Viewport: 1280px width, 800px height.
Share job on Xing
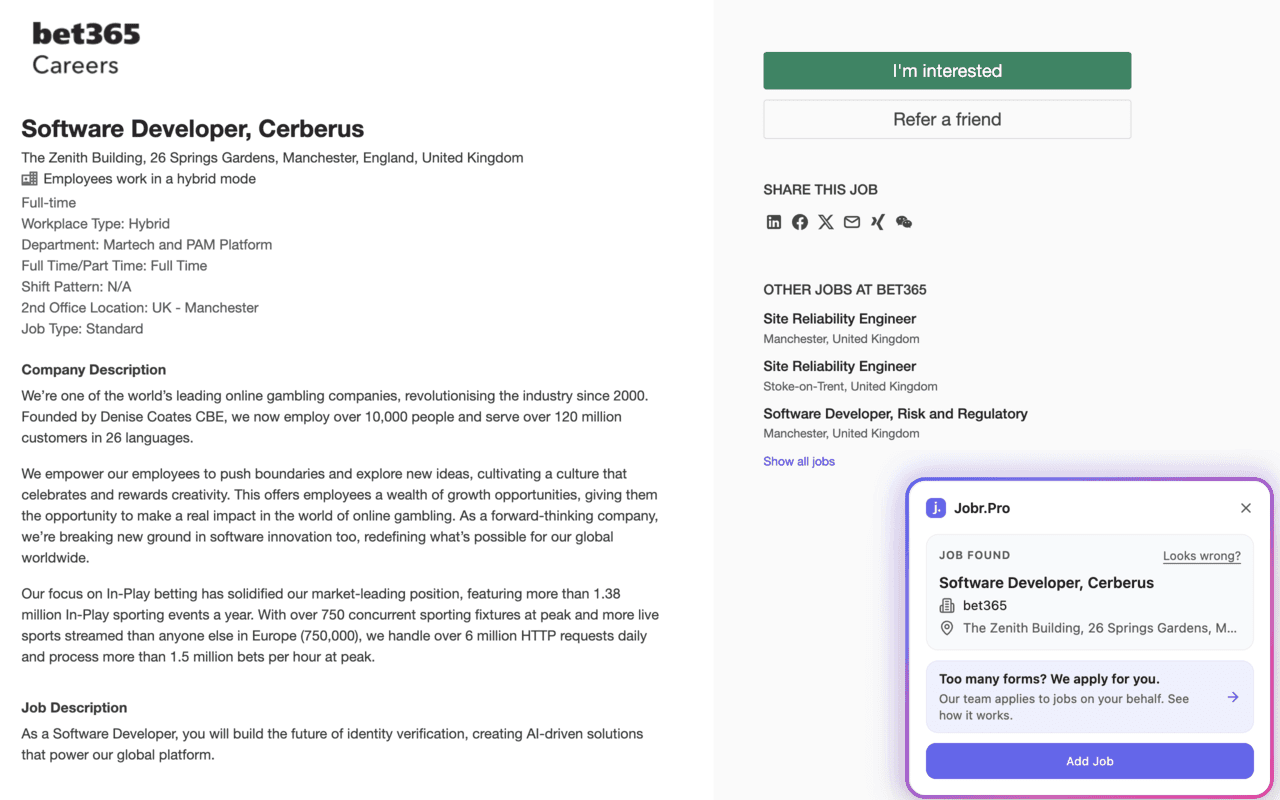click(x=878, y=222)
